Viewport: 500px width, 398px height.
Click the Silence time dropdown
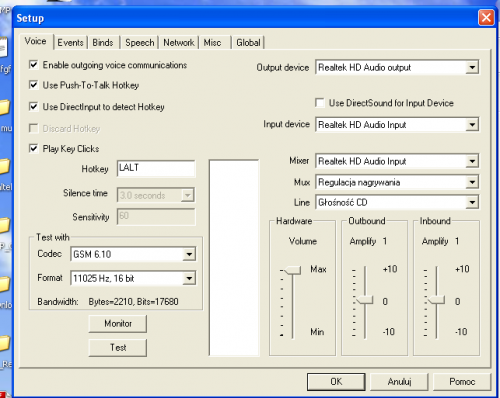156,195
